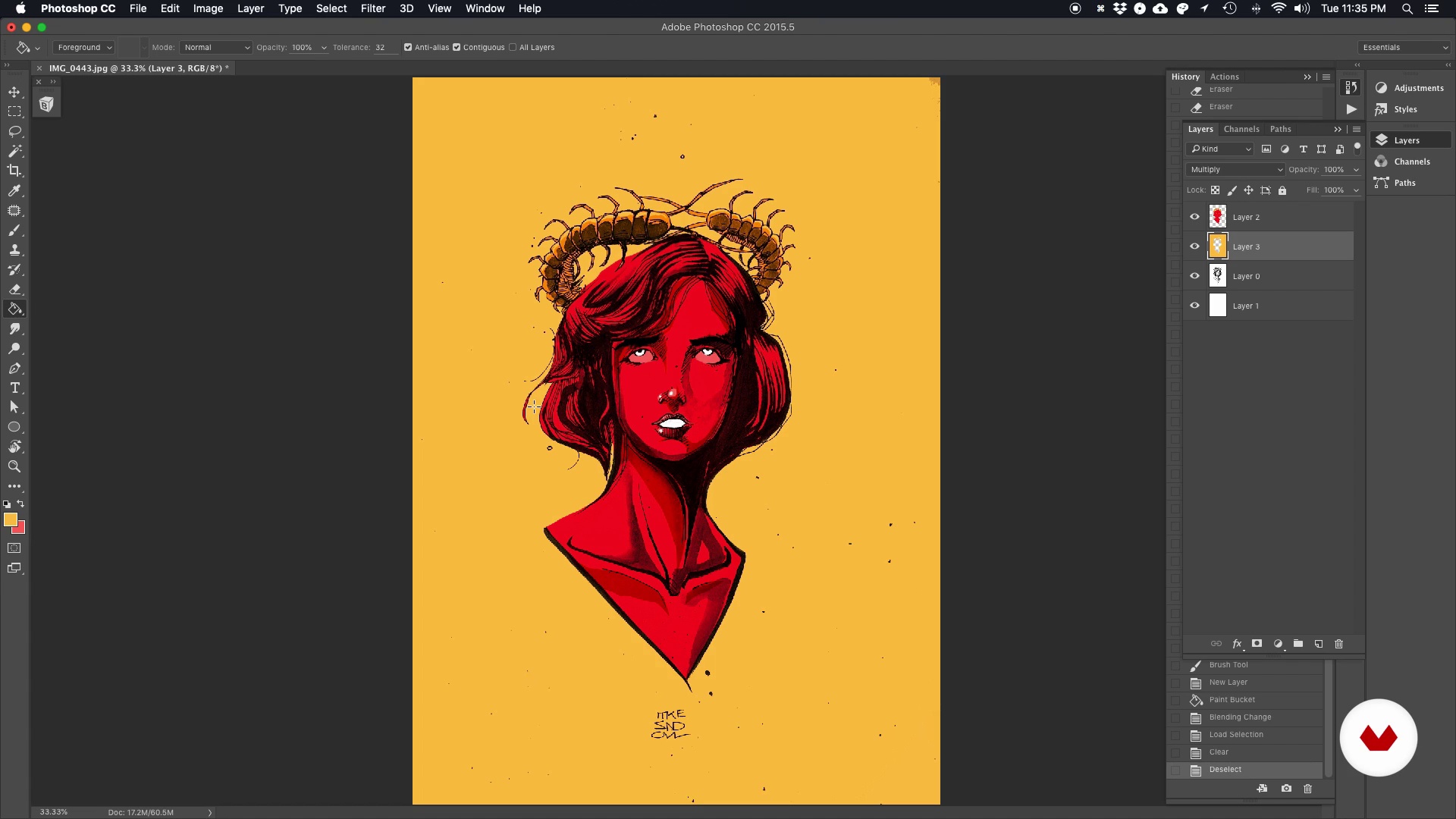Viewport: 1456px width, 819px height.
Task: Select the Path Selection tool
Action: pyautogui.click(x=14, y=408)
